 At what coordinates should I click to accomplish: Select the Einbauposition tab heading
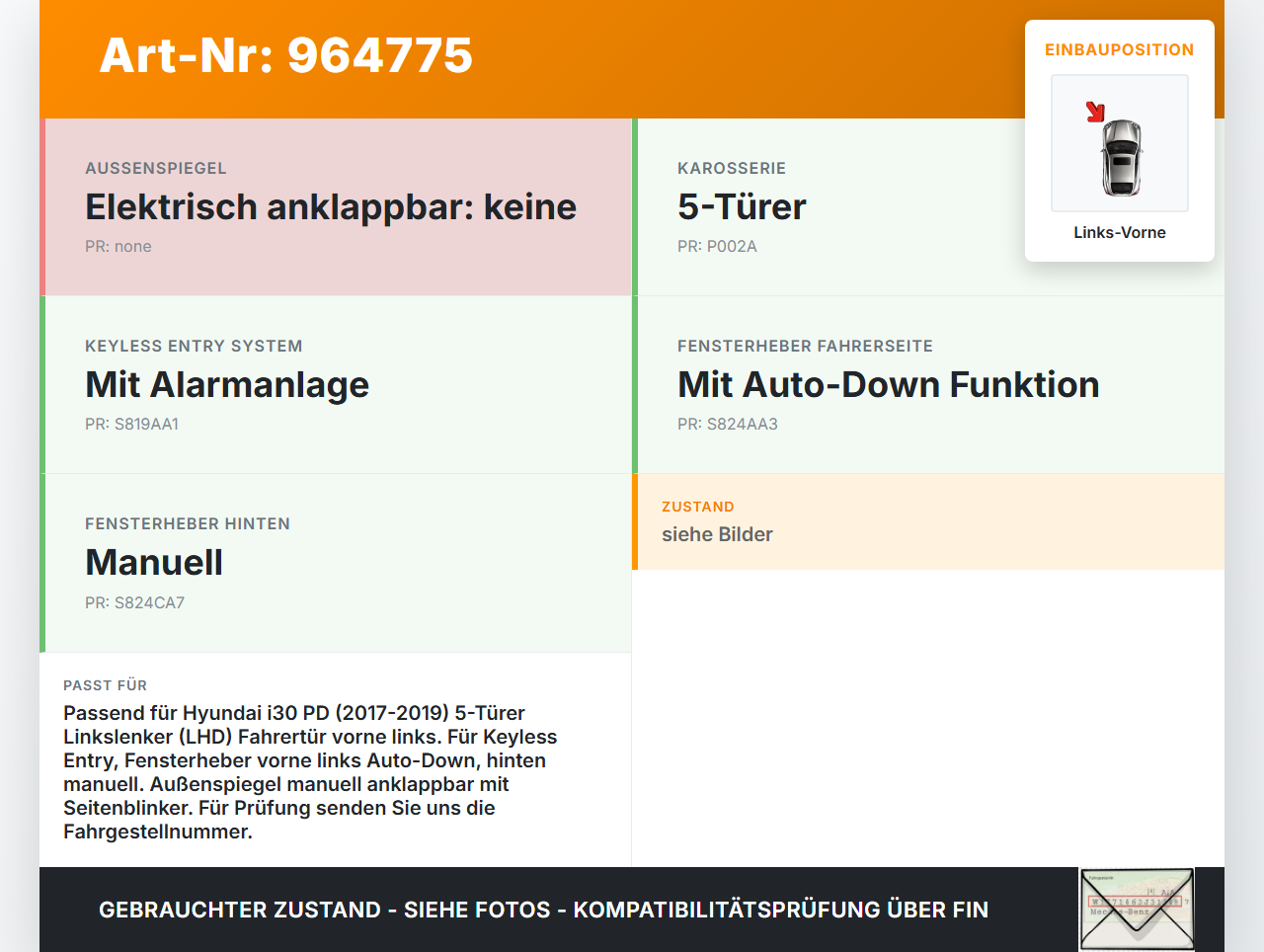point(1119,49)
